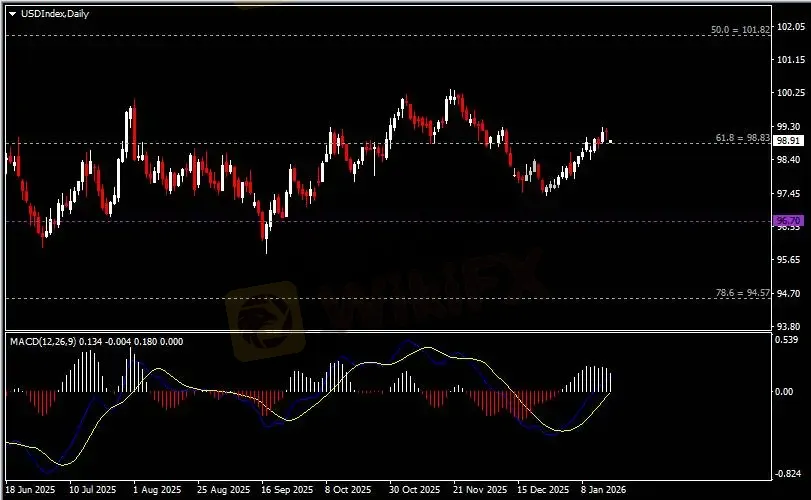Screen dimensions: 811x500
Task: Click the 8 Oct 2025 date label
Action: coord(348,489)
